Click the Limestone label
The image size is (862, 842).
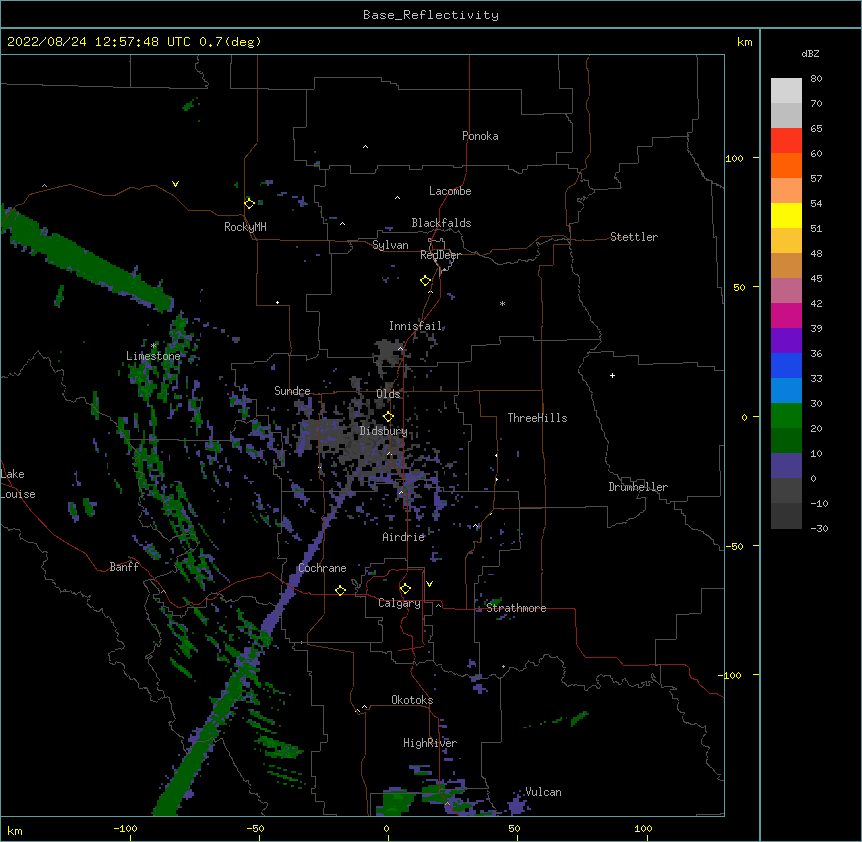click(153, 356)
